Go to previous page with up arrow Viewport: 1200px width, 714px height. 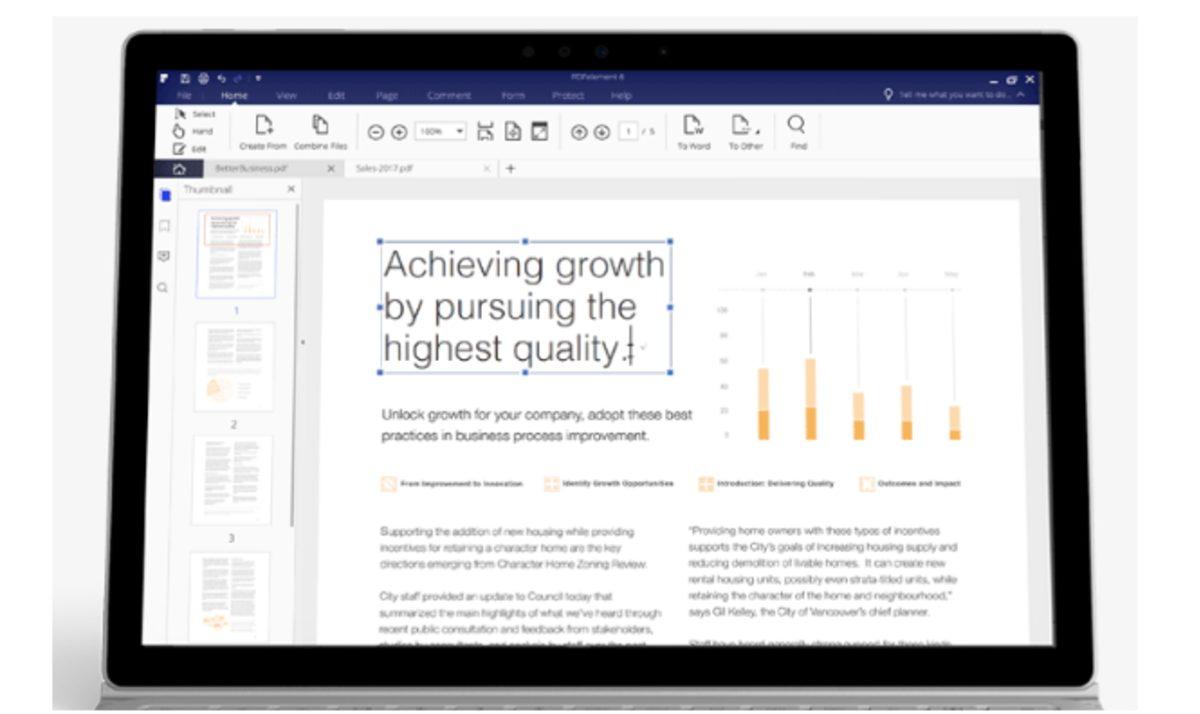pos(579,132)
